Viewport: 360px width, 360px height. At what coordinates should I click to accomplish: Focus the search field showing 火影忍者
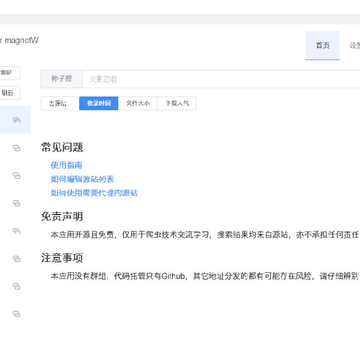pos(221,79)
